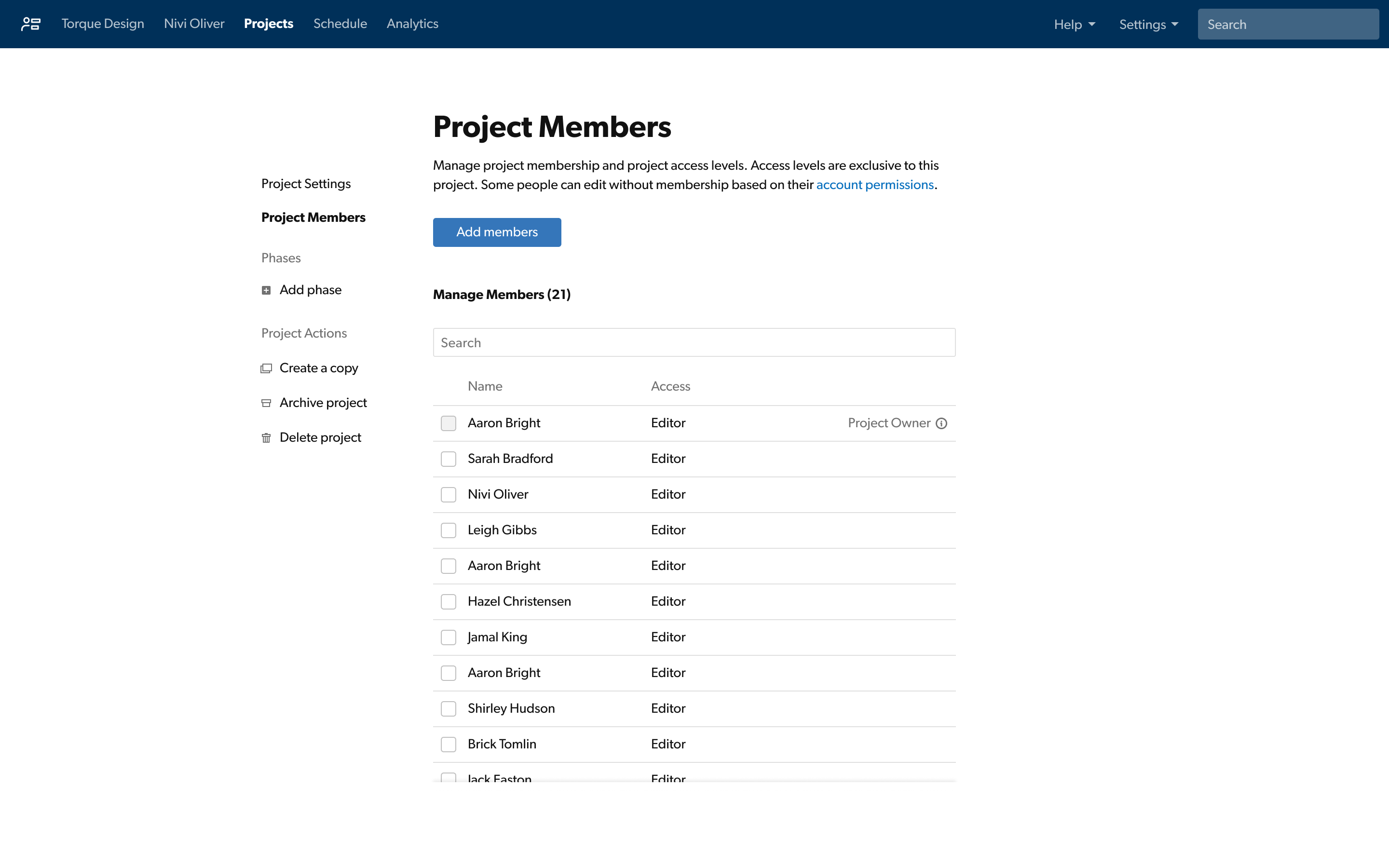Click the member Search input field
Image resolution: width=1389 pixels, height=868 pixels.
coord(694,342)
